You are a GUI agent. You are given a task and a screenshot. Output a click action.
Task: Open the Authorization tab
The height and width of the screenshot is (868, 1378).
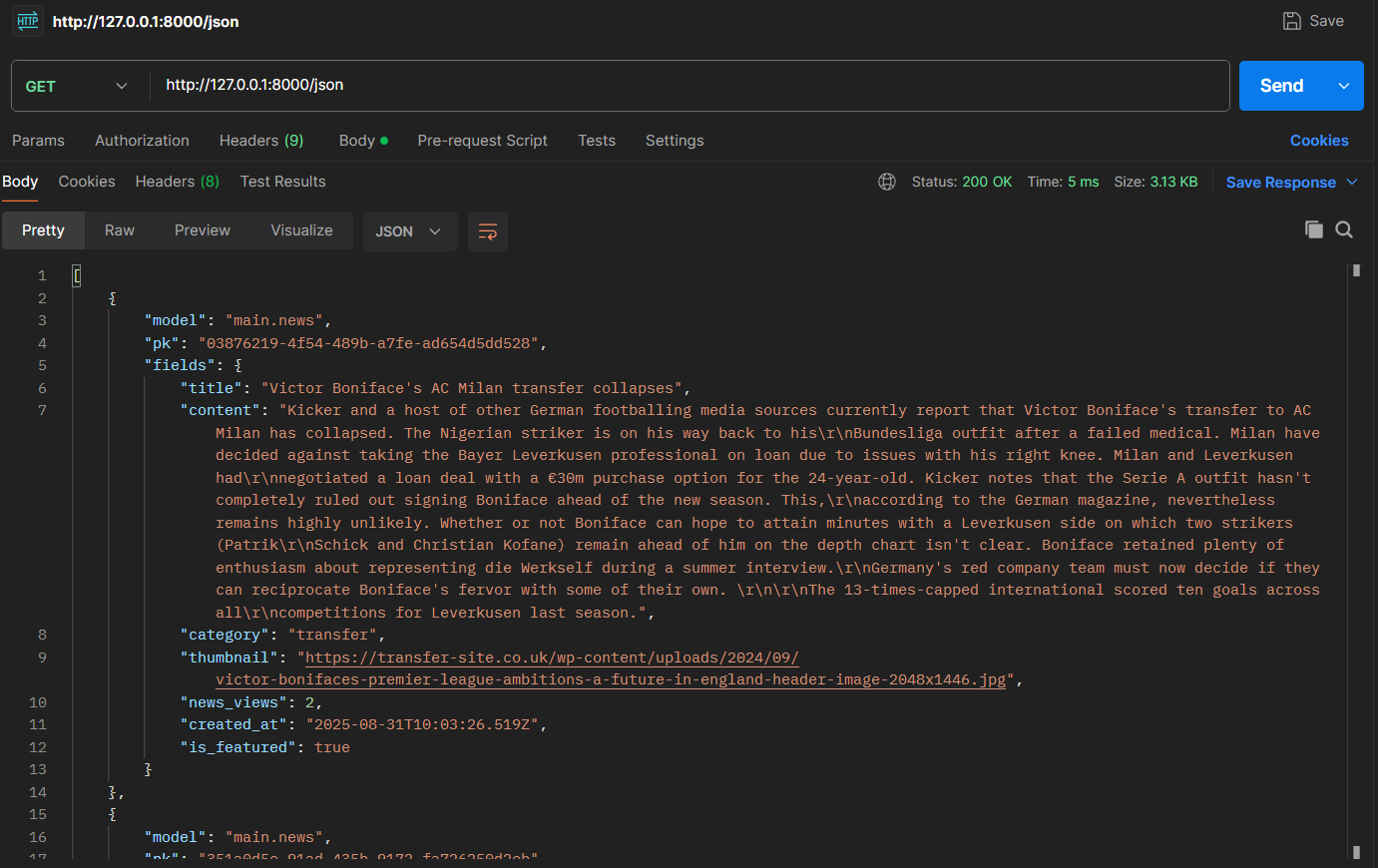click(142, 141)
